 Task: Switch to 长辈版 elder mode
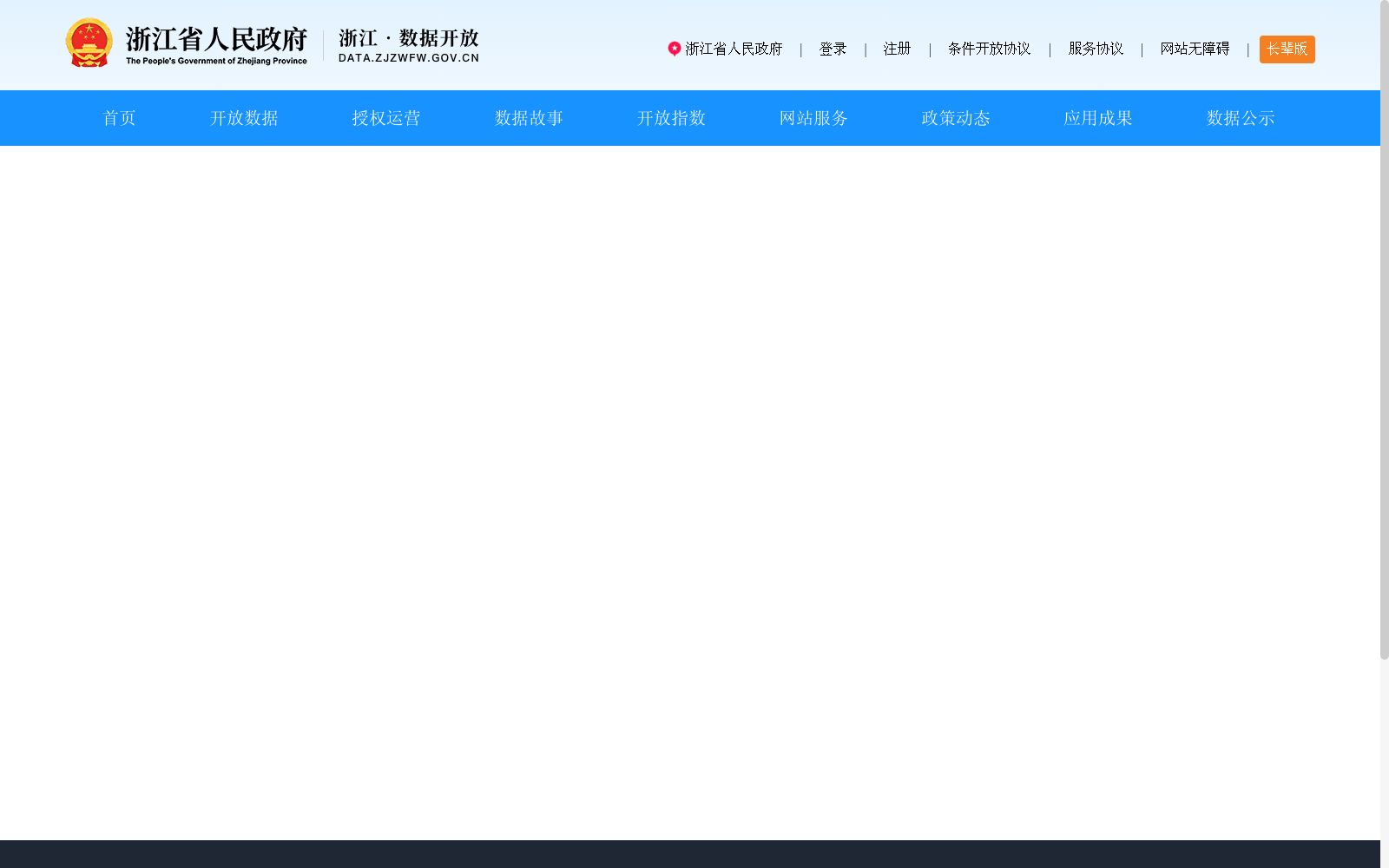[x=1287, y=49]
